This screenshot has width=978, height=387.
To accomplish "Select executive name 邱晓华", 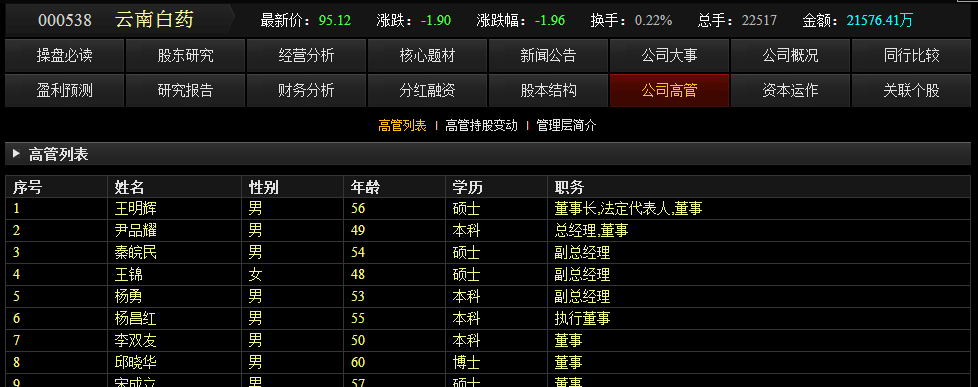I will [x=135, y=362].
